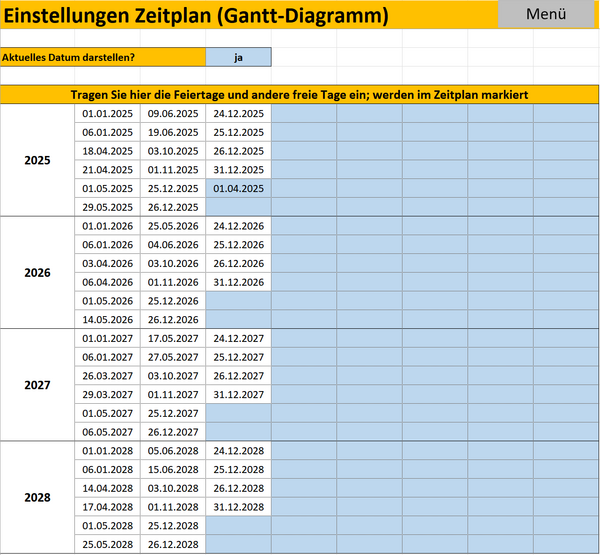Click the date 21.04.2025
Screen dimensions: 600x555
point(108,170)
